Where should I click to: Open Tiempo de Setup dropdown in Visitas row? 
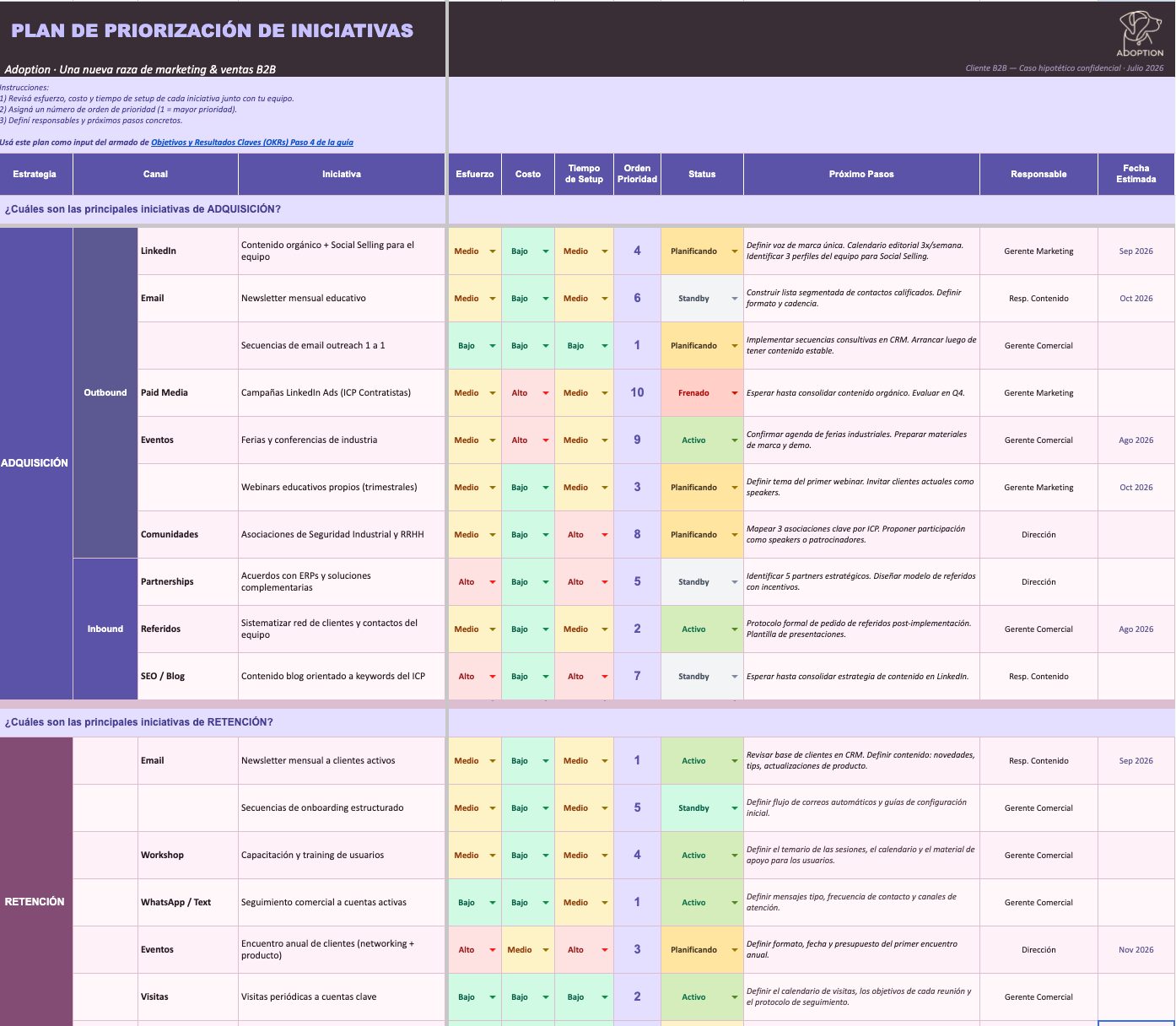605,997
